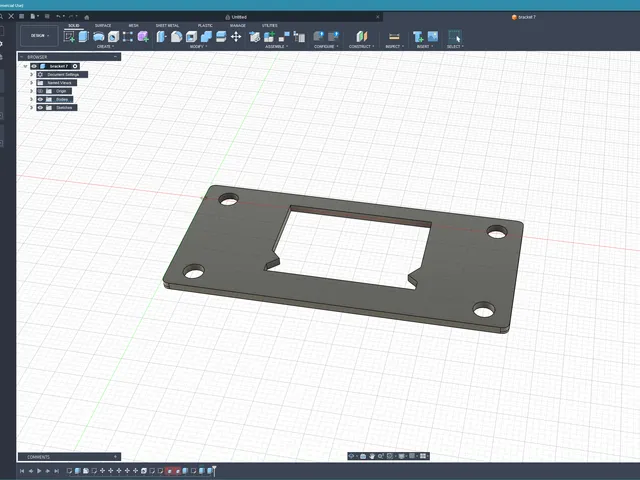Click the Create Form purple icon

tap(143, 37)
